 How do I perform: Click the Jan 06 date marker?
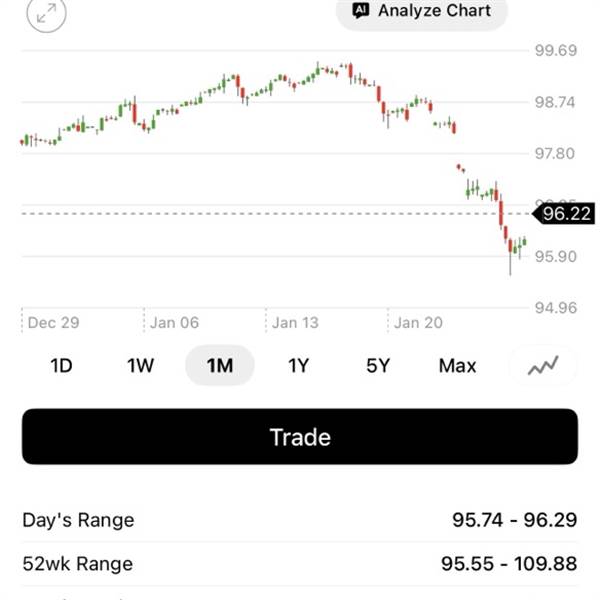[175, 323]
